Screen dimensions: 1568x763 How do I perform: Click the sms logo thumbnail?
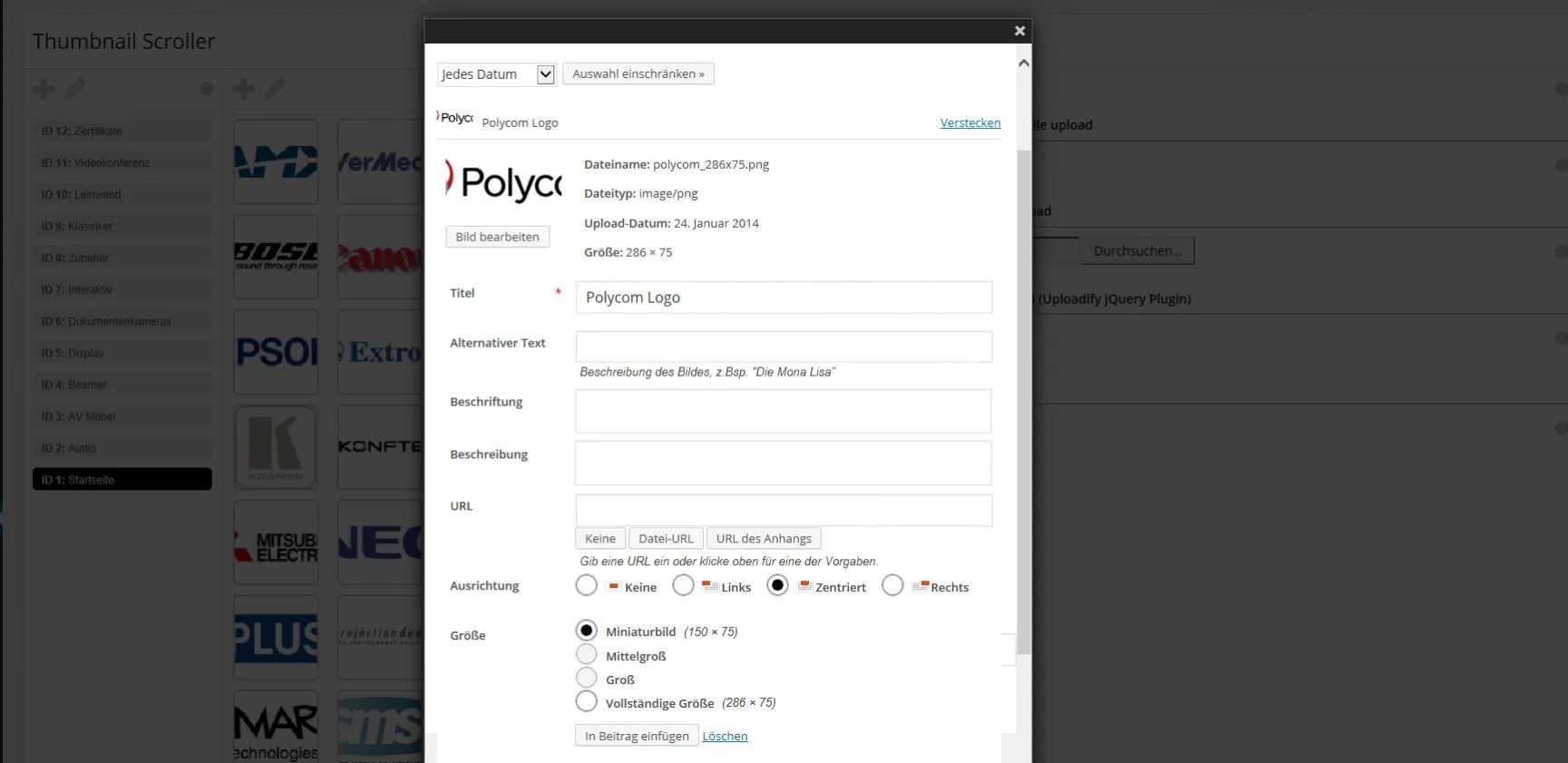pyautogui.click(x=381, y=727)
